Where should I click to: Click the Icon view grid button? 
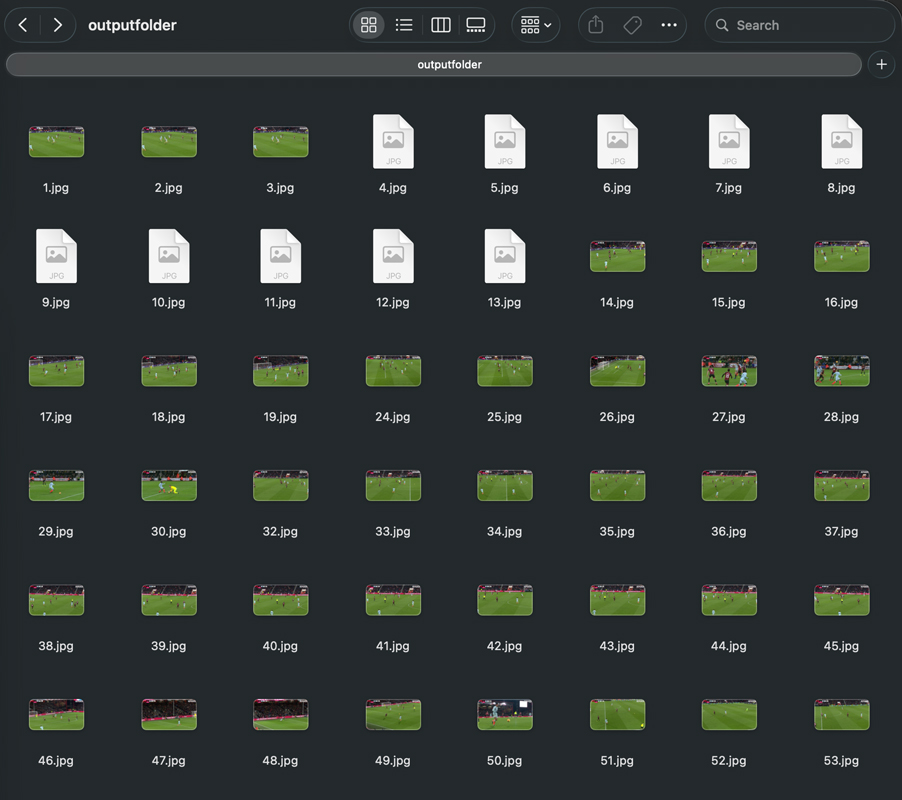tap(368, 24)
